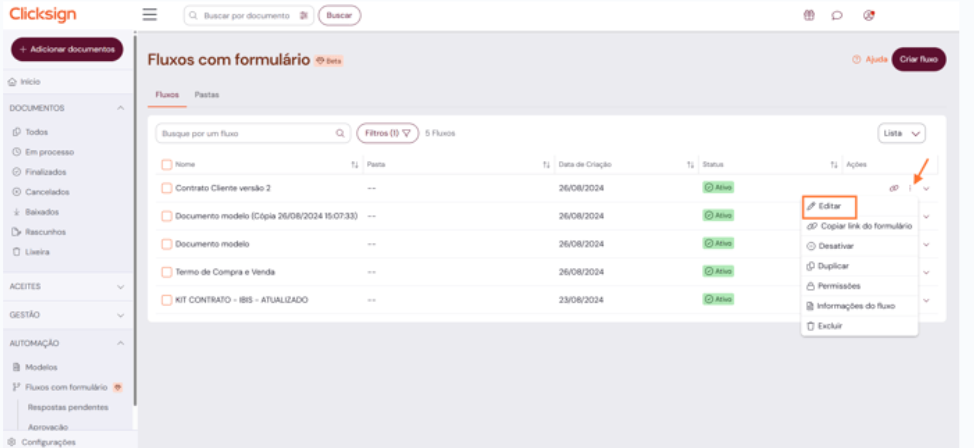Check the box for Documento modelo
This screenshot has height=448, width=974.
pos(167,244)
